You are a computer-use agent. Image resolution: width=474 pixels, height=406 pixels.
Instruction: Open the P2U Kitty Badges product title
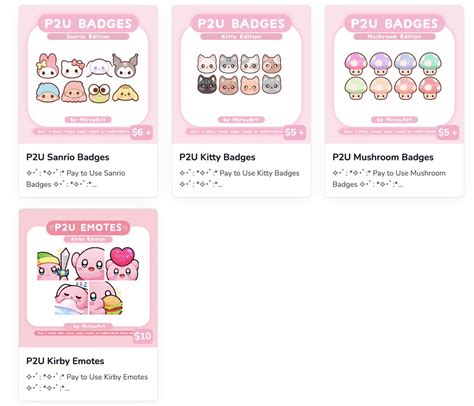(217, 157)
